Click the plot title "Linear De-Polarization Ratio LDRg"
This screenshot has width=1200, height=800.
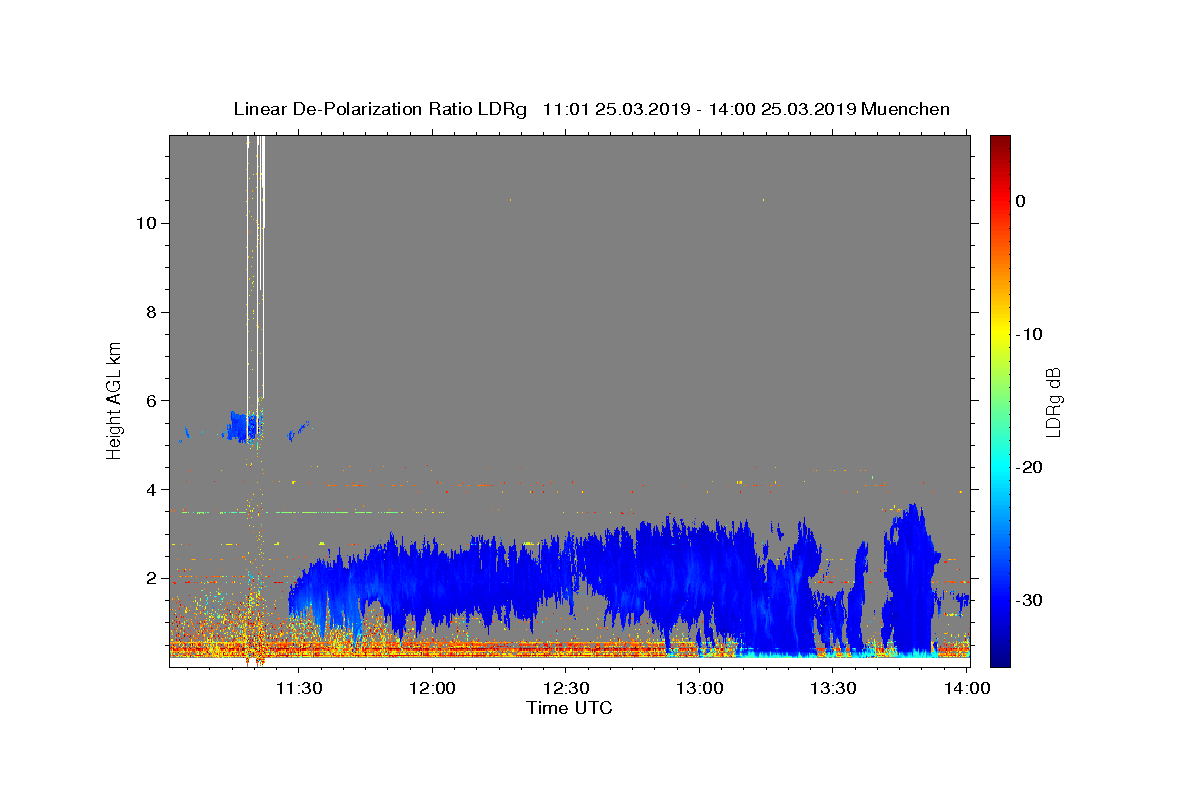[x=379, y=109]
